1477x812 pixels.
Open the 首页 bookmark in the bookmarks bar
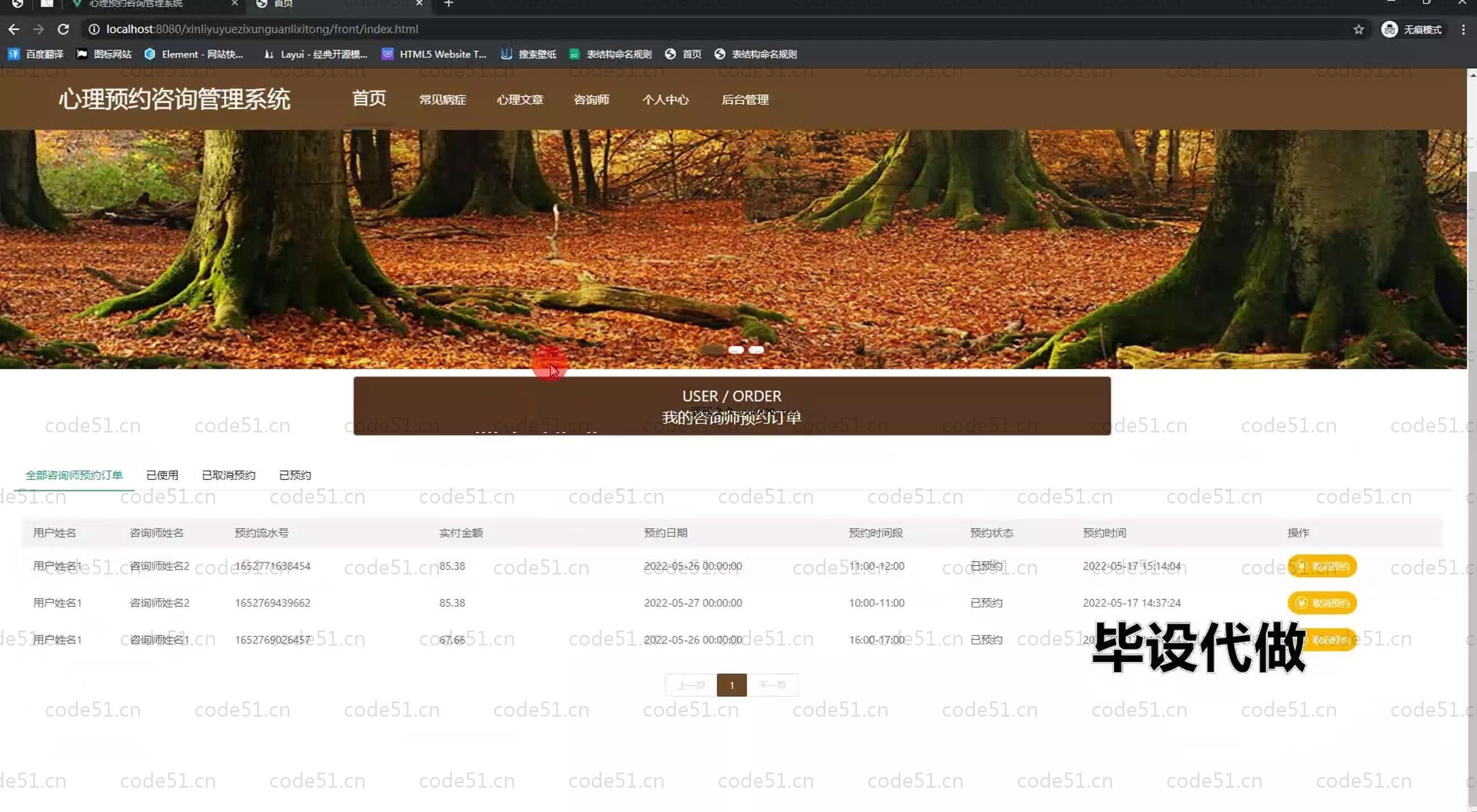click(683, 54)
